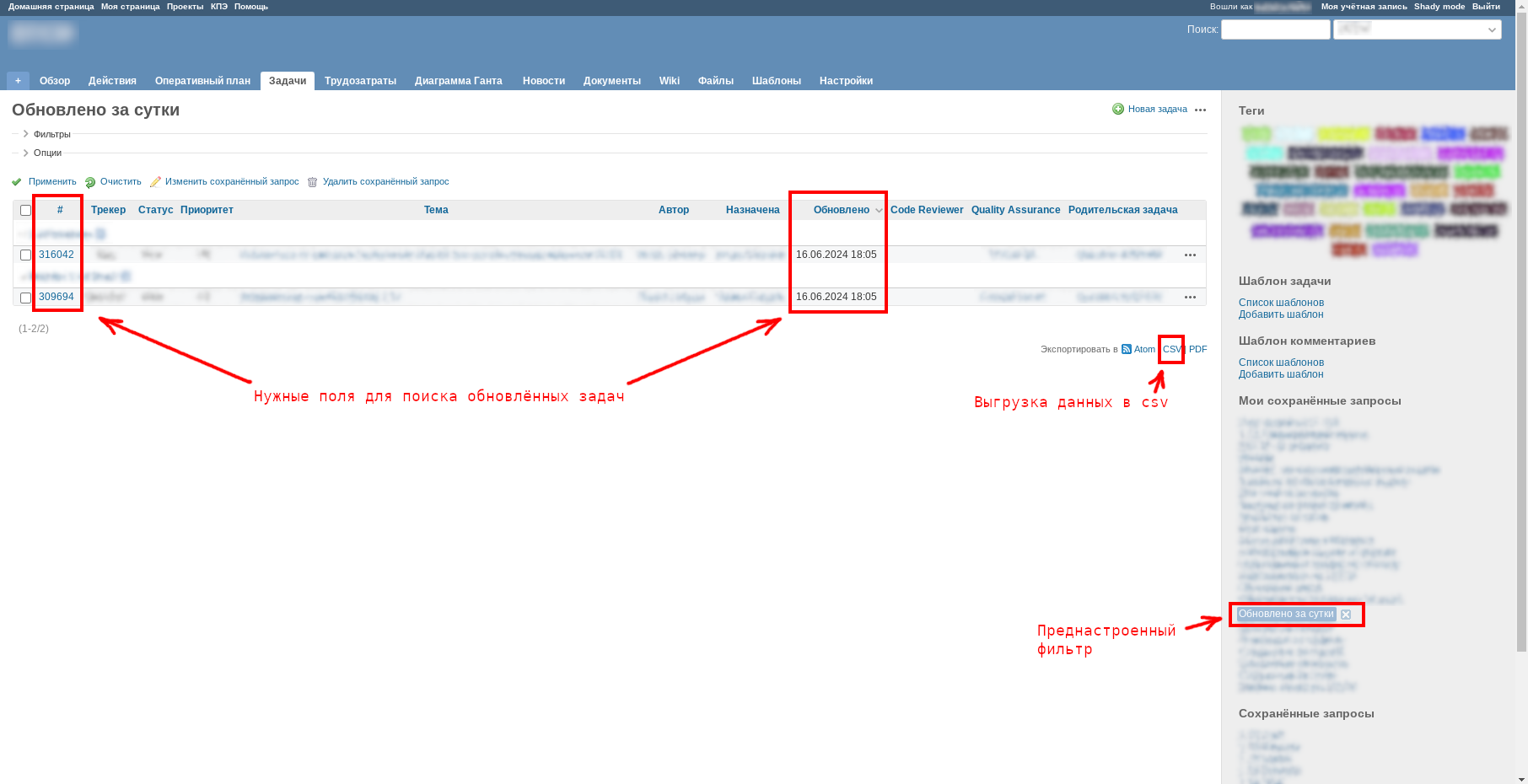Viewport: 1528px width, 784px height.
Task: Apply filters with the green Применить checkmark icon
Action: (x=17, y=181)
